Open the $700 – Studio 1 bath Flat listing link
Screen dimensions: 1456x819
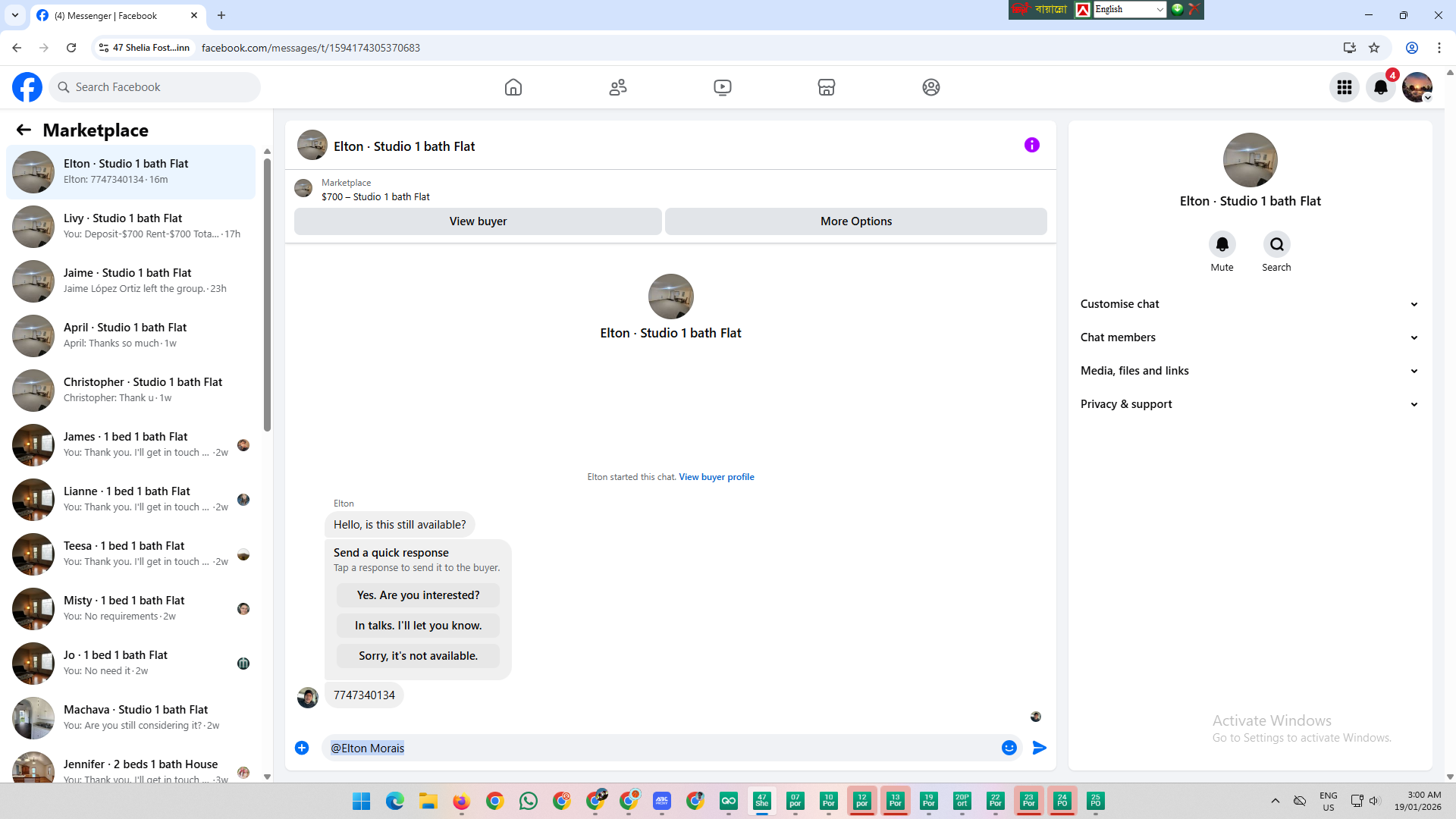pyautogui.click(x=375, y=197)
